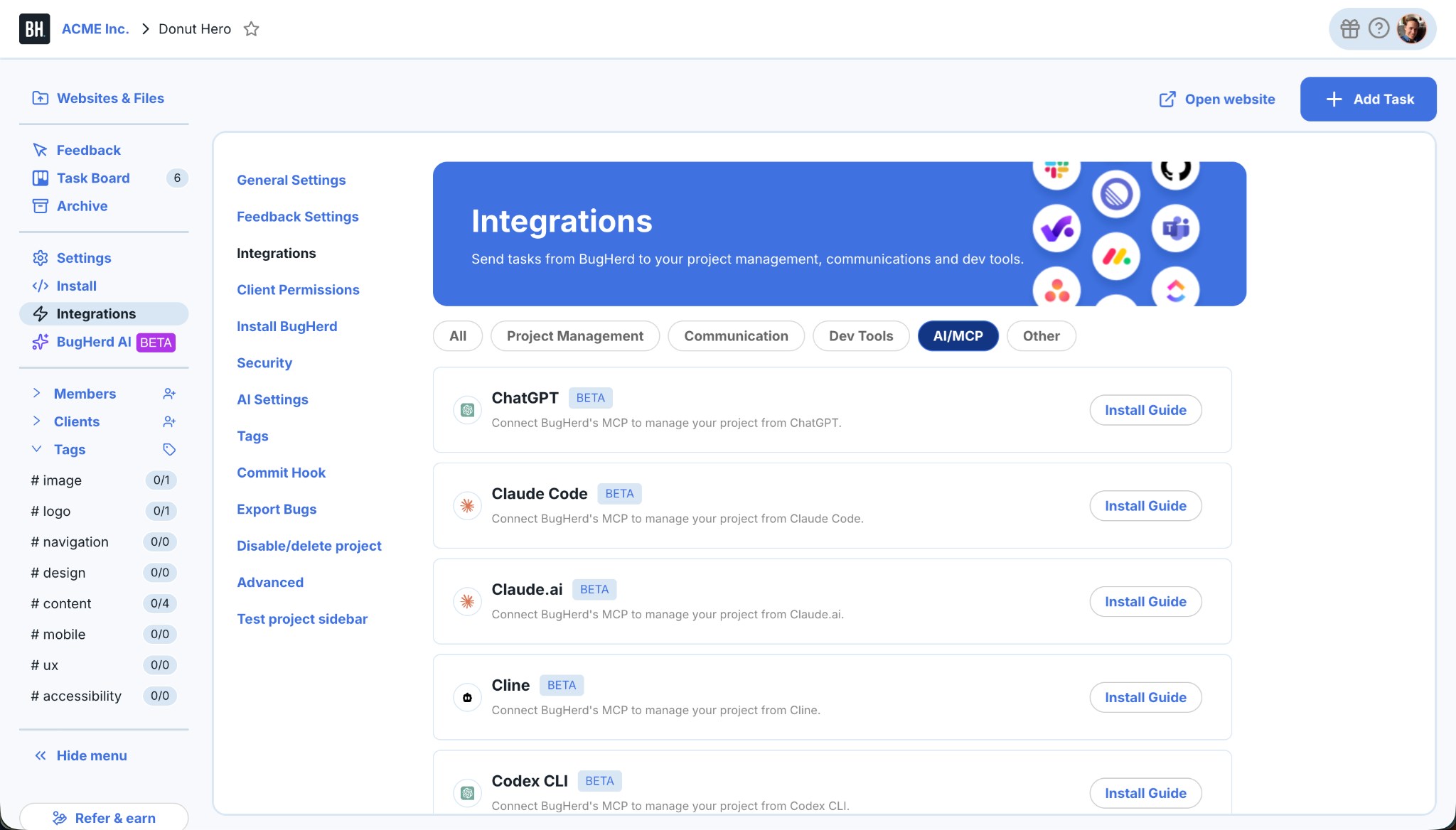
Task: Click the Codex CLI logo icon
Action: [x=467, y=793]
